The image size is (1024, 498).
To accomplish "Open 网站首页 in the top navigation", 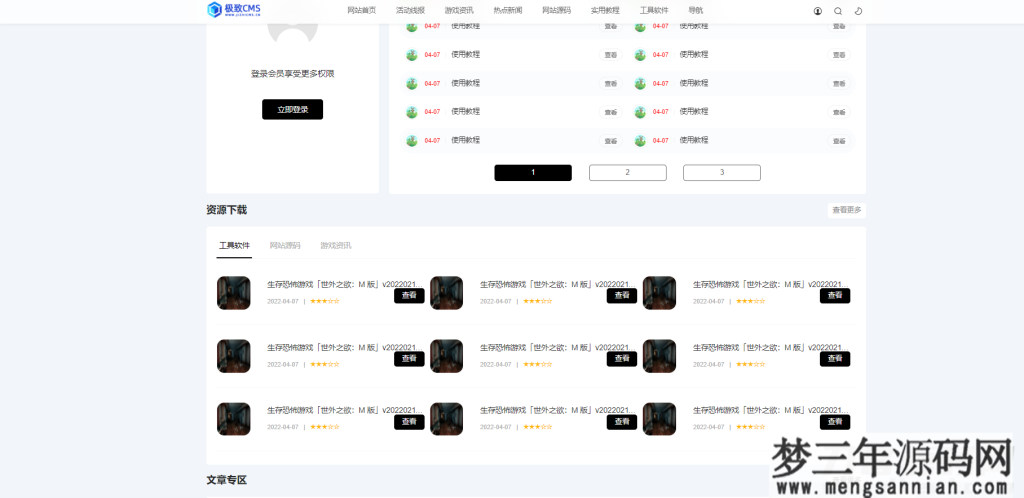I will (x=362, y=10).
